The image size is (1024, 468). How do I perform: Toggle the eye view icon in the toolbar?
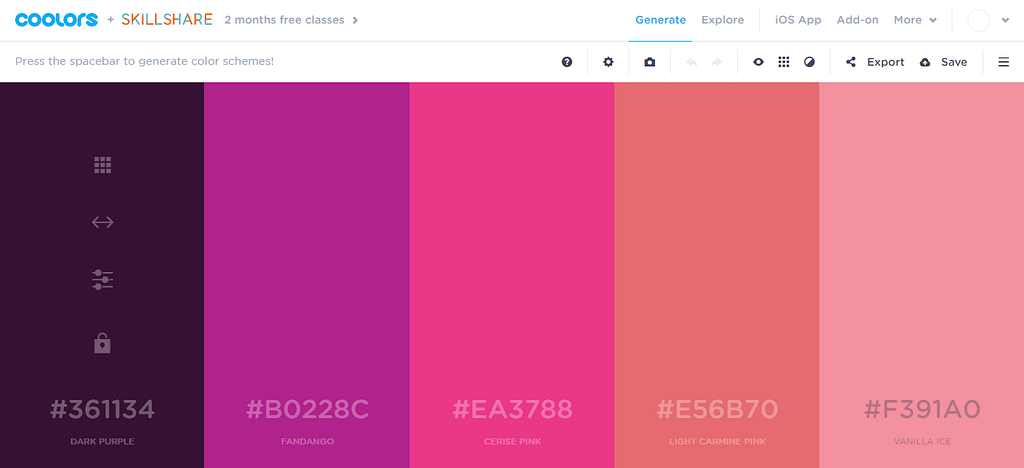[758, 62]
